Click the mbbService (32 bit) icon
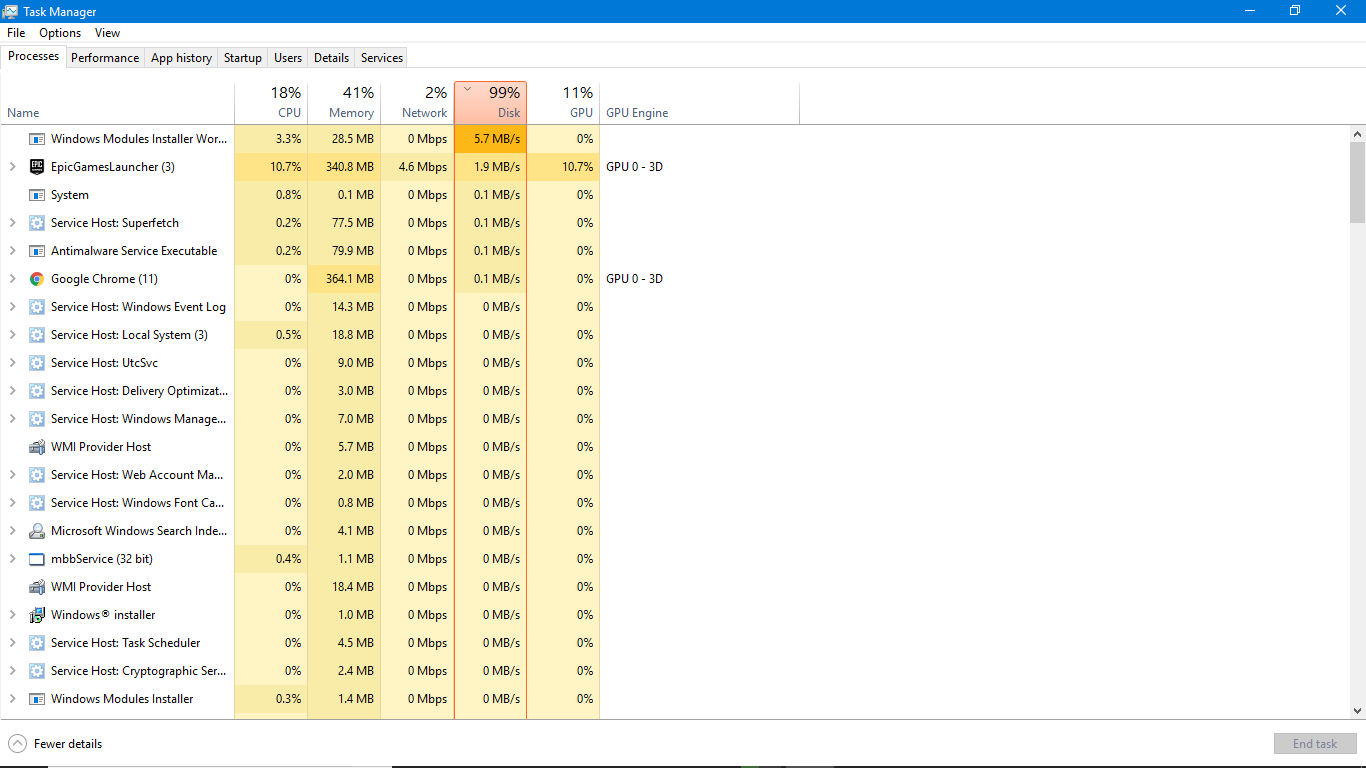 (37, 559)
